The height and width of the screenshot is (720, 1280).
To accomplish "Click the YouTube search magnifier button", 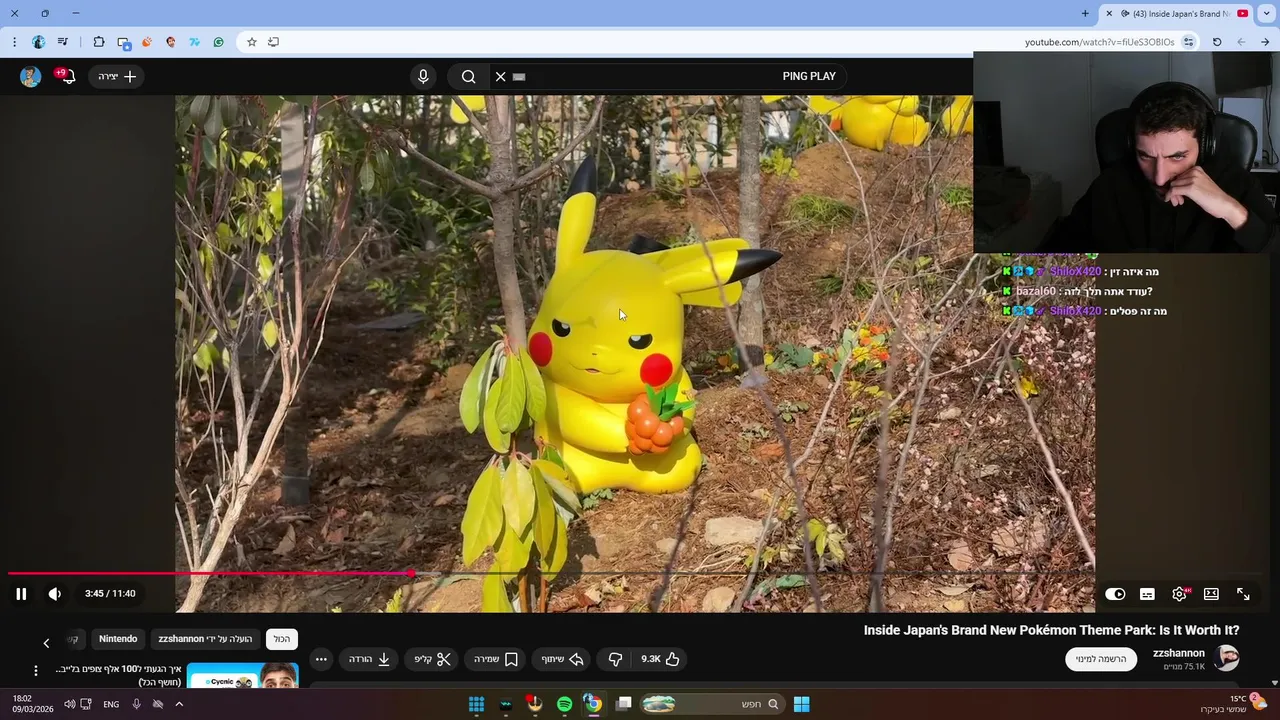I will click(x=468, y=76).
